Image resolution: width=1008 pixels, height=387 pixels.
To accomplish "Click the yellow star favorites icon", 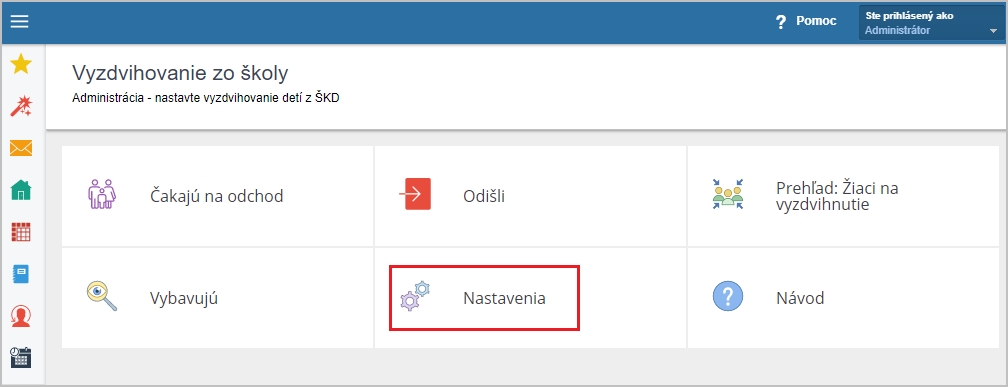I will click(x=21, y=64).
